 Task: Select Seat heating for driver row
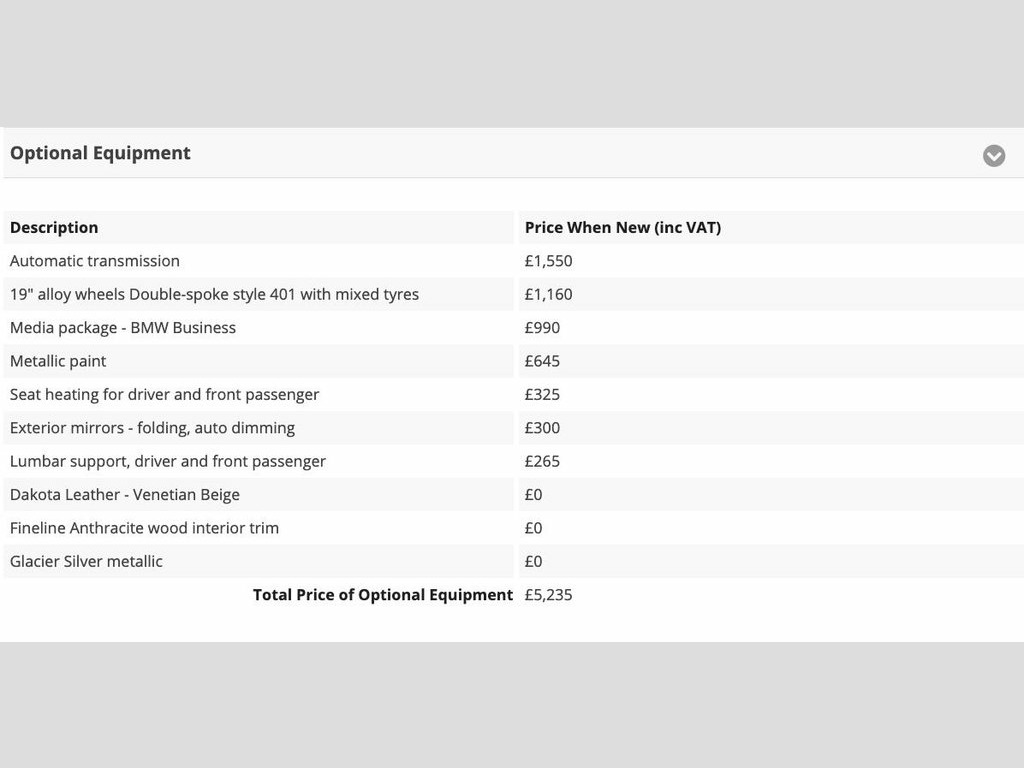tap(164, 394)
